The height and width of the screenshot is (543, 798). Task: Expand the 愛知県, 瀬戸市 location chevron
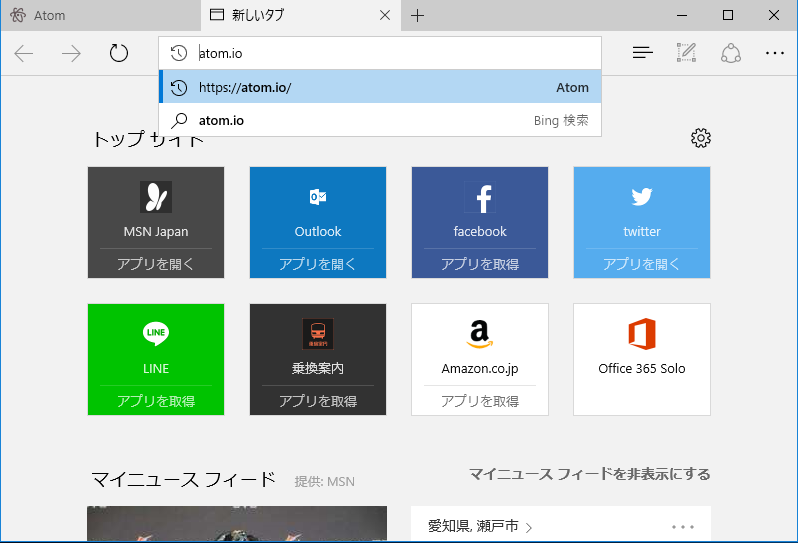[529, 527]
